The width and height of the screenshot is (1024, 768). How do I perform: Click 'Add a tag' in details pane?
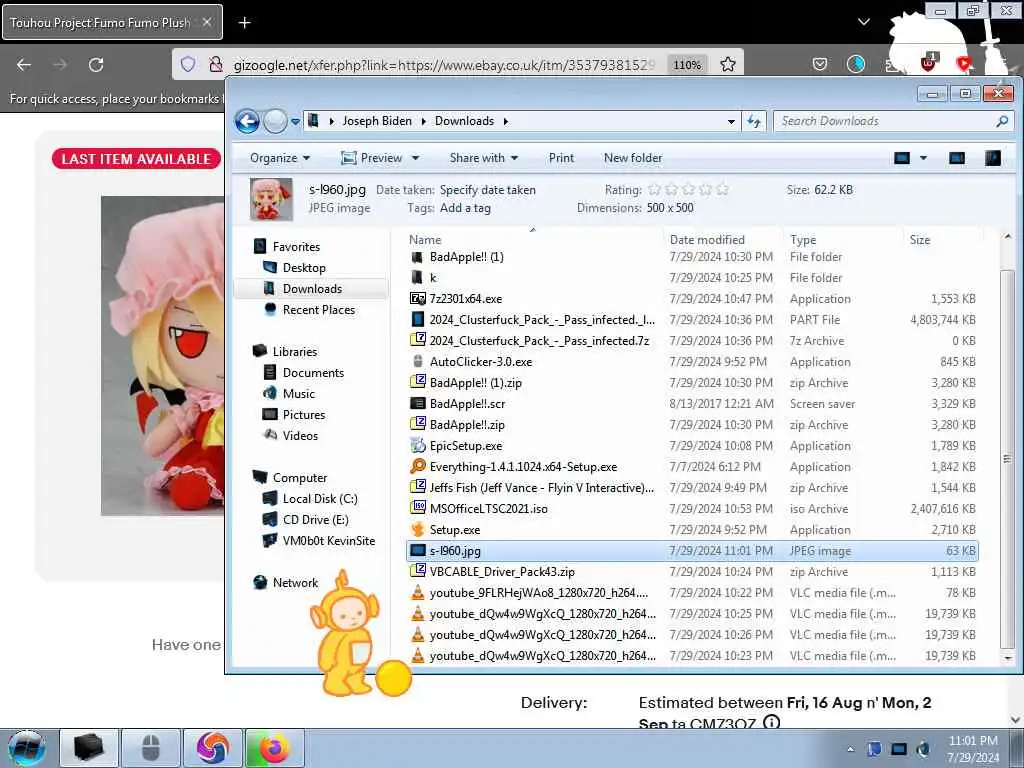(465, 208)
